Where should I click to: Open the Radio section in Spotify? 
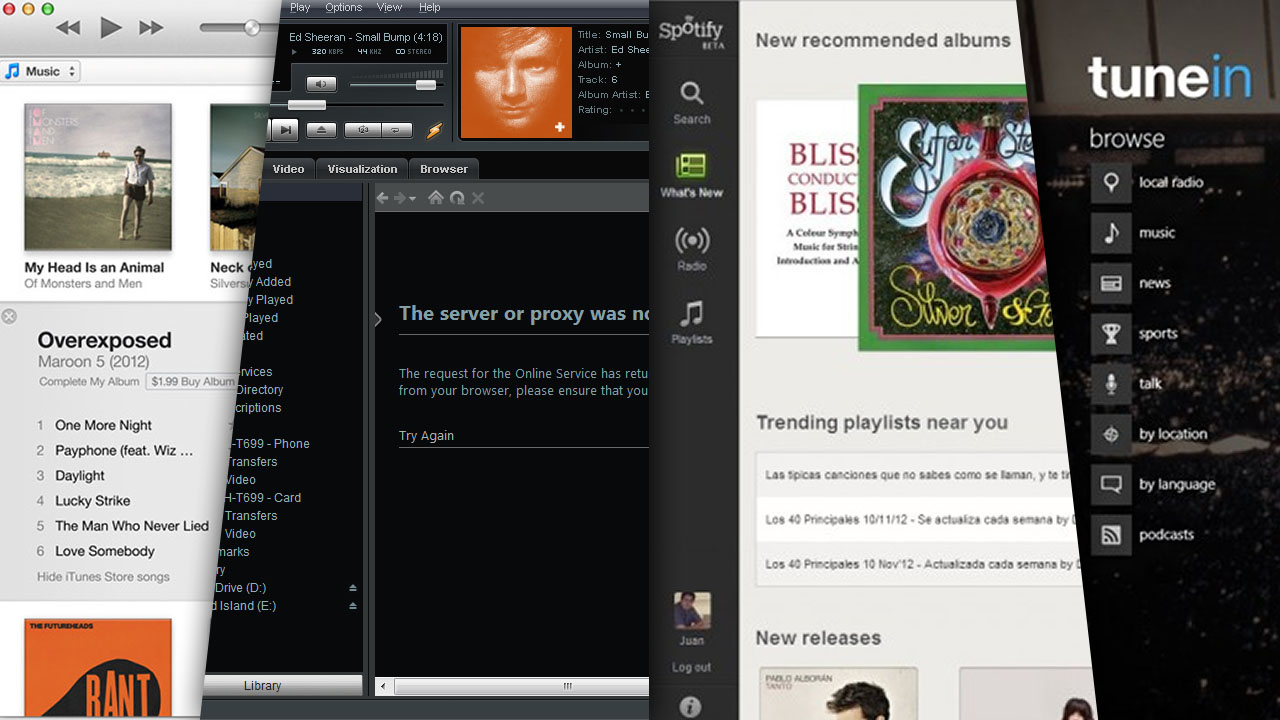coord(691,248)
